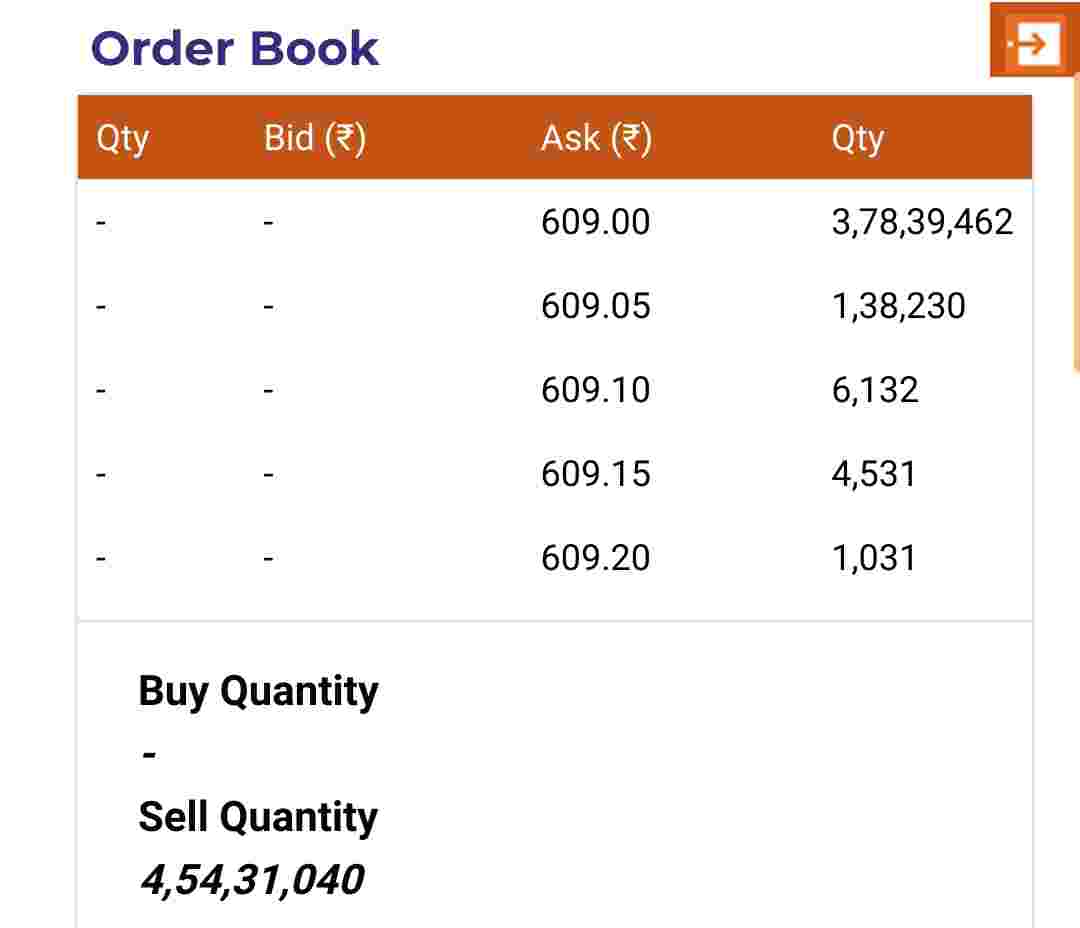Click the 3,78,39,462 quantity value
The image size is (1080, 928).
pyautogui.click(x=922, y=222)
